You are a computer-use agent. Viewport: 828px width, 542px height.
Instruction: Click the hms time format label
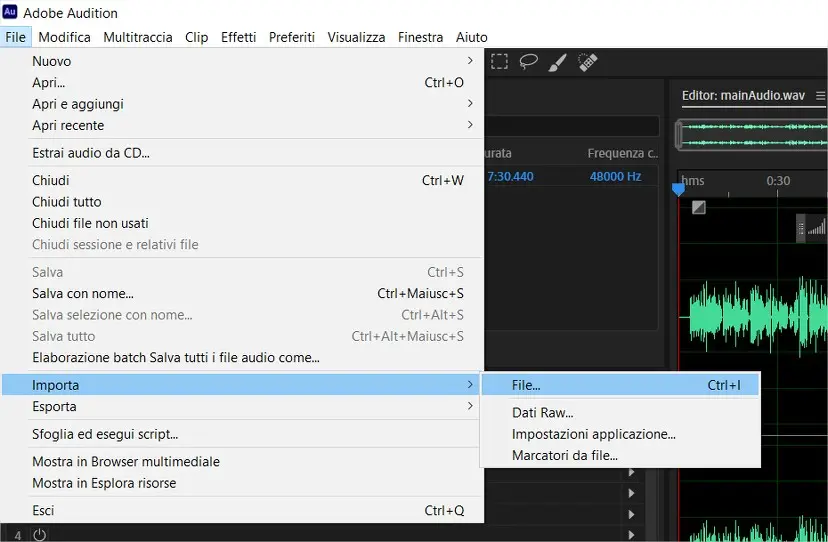pos(693,181)
